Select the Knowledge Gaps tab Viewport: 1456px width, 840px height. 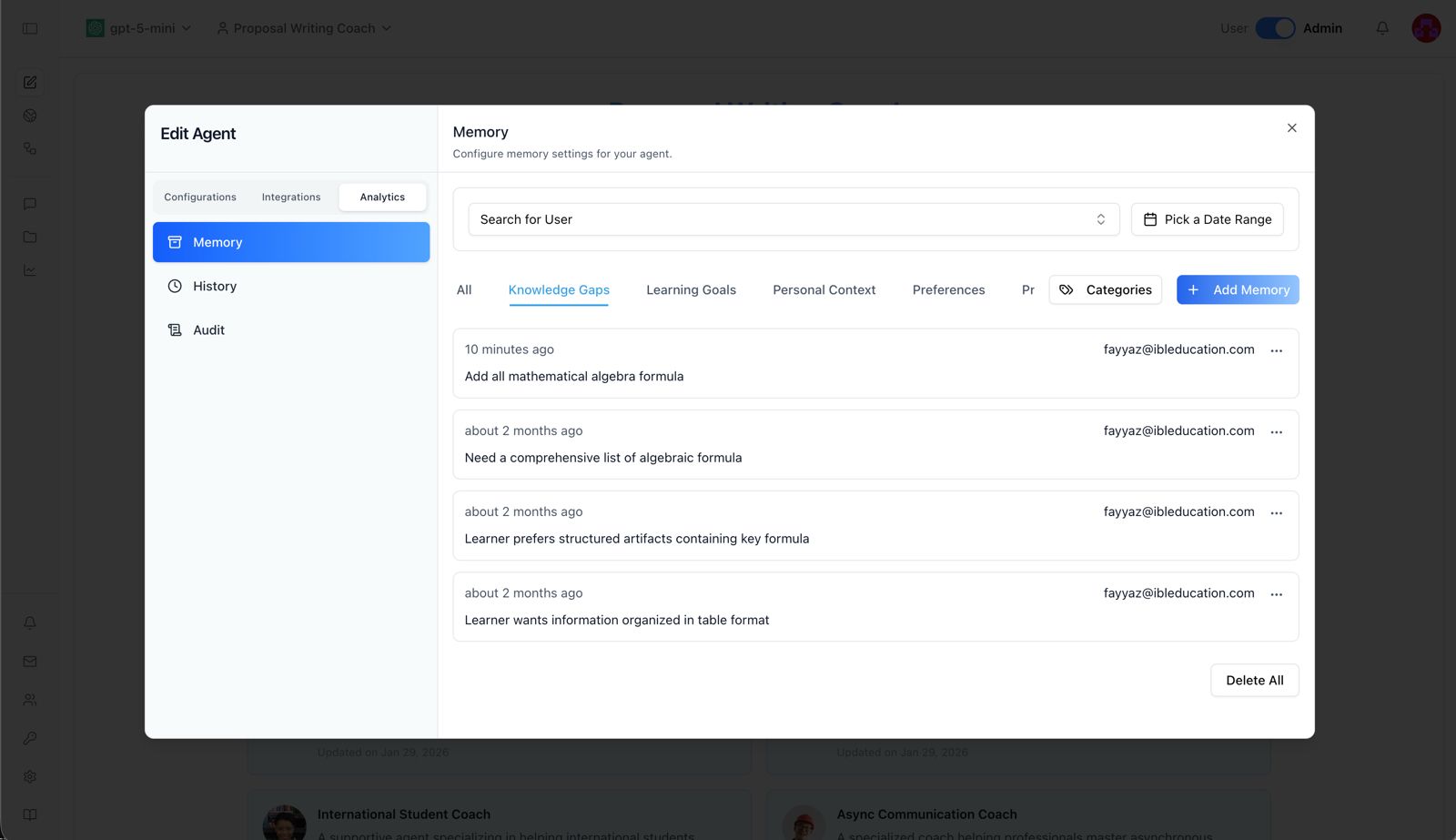point(559,289)
